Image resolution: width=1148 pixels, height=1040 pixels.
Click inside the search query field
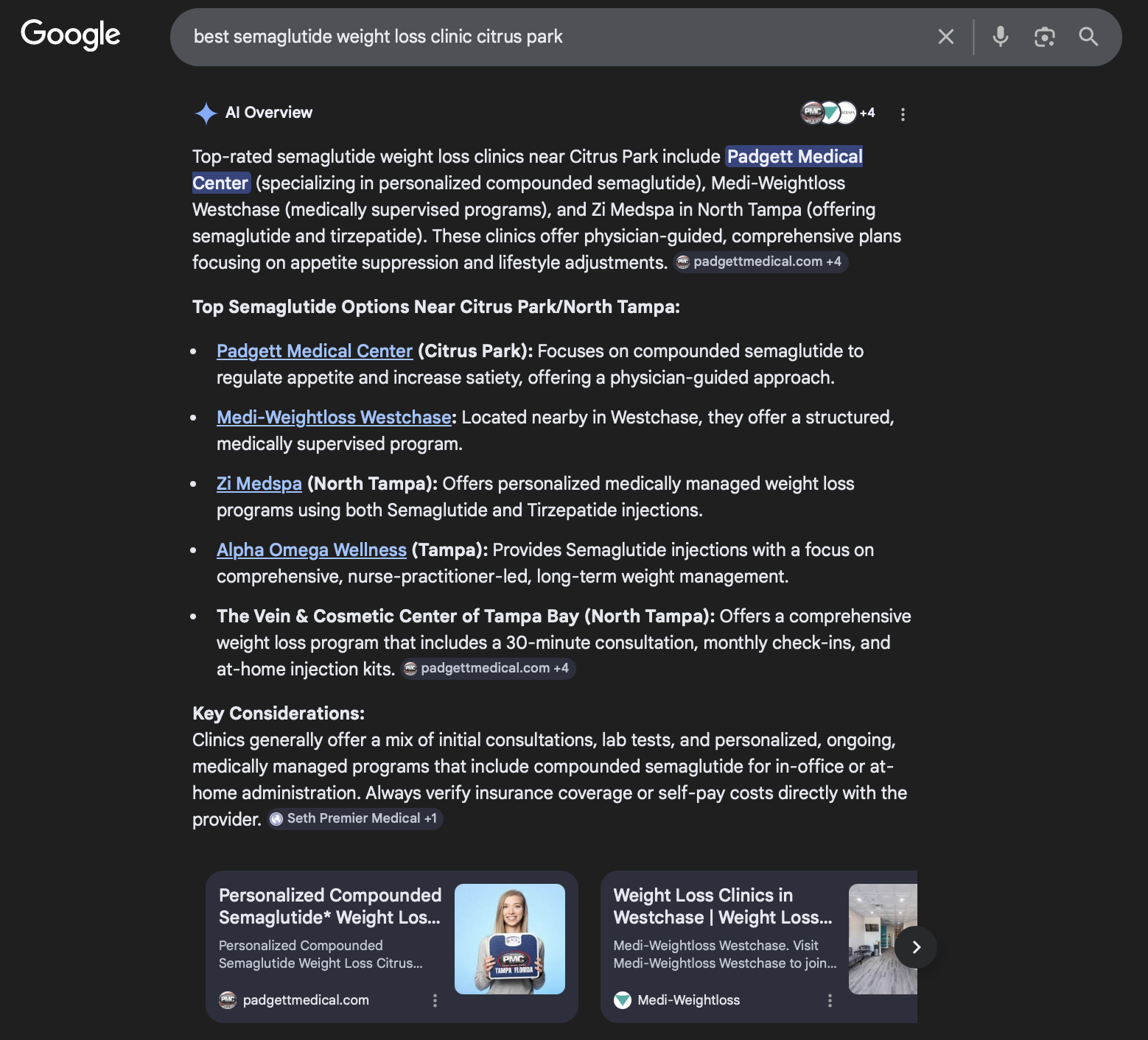tap(553, 37)
